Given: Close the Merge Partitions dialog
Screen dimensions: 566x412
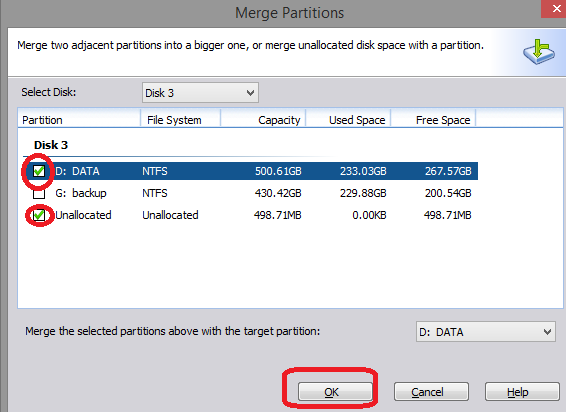Looking at the screenshot, I should 554,9.
